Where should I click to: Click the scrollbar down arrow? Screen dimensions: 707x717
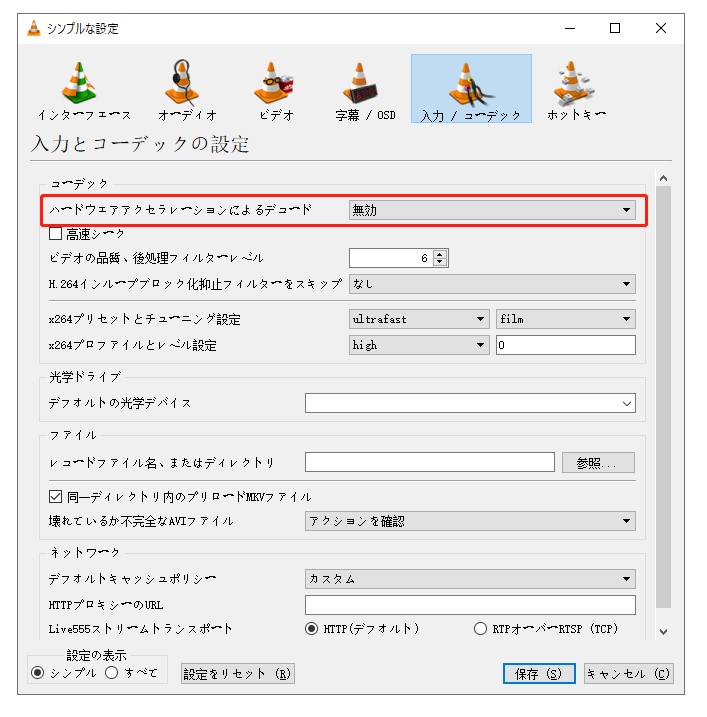click(x=664, y=632)
